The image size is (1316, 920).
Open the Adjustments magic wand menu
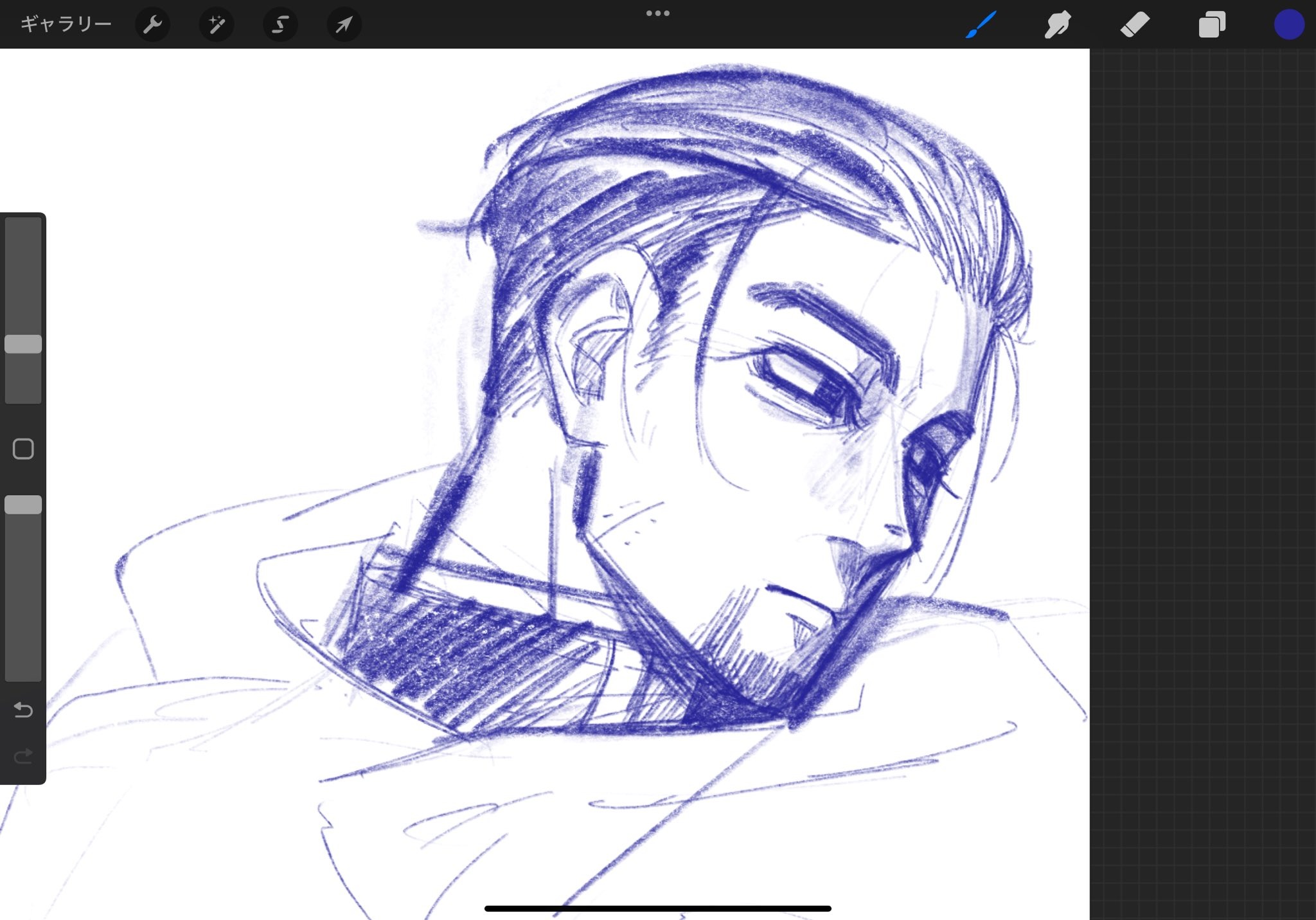click(217, 24)
